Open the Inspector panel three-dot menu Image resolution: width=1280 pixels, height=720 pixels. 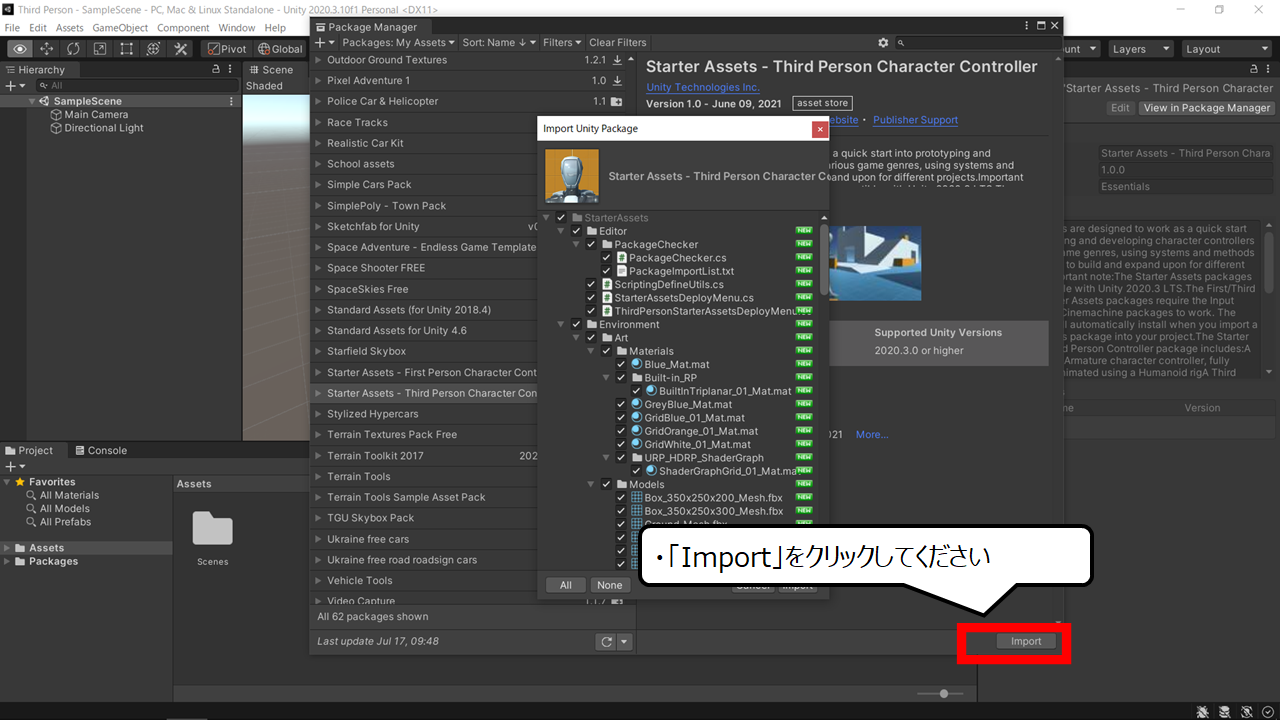1270,70
